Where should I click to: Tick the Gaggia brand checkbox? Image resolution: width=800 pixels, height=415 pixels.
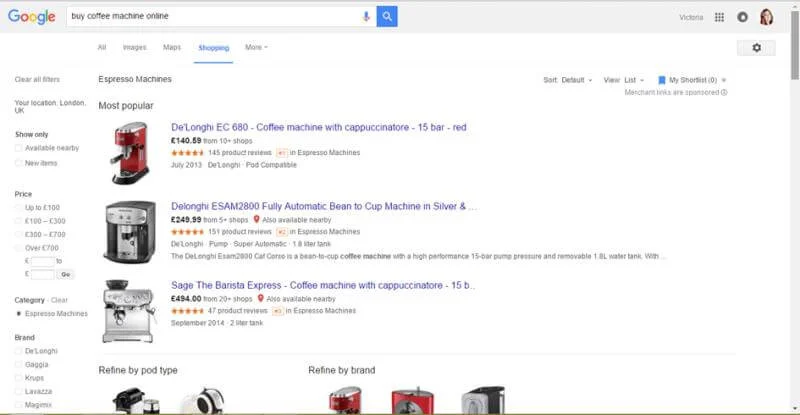[19, 364]
